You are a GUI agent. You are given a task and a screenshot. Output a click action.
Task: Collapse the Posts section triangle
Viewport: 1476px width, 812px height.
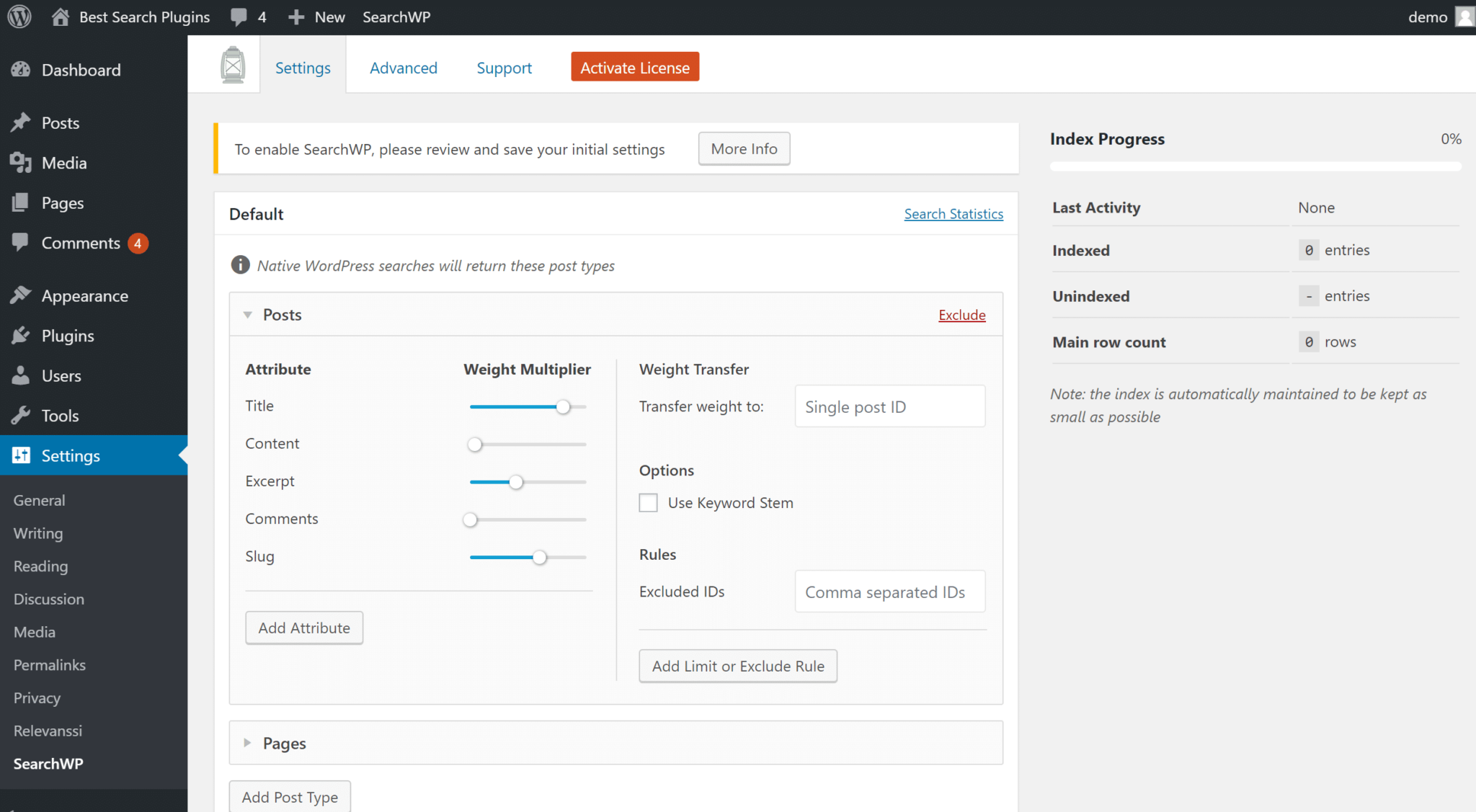tap(248, 315)
